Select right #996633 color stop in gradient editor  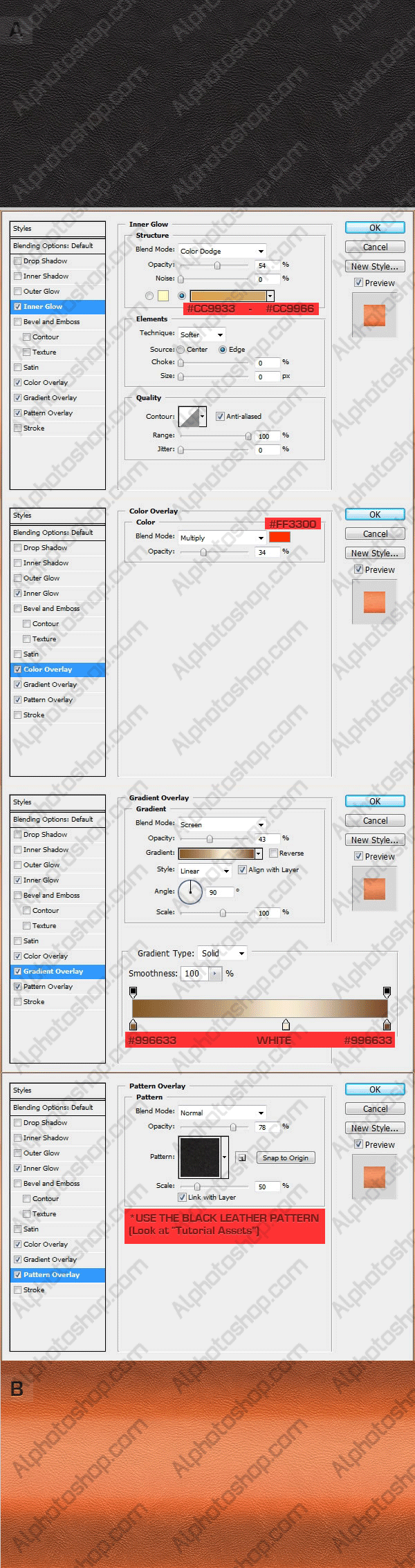pyautogui.click(x=387, y=1025)
